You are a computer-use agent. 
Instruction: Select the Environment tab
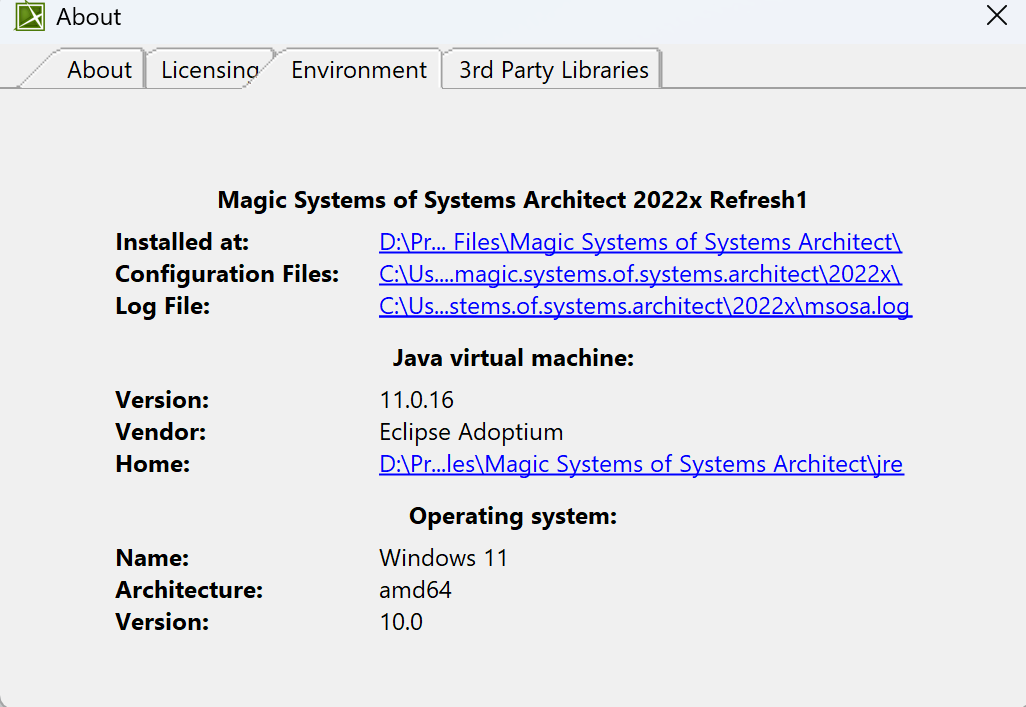[x=358, y=70]
